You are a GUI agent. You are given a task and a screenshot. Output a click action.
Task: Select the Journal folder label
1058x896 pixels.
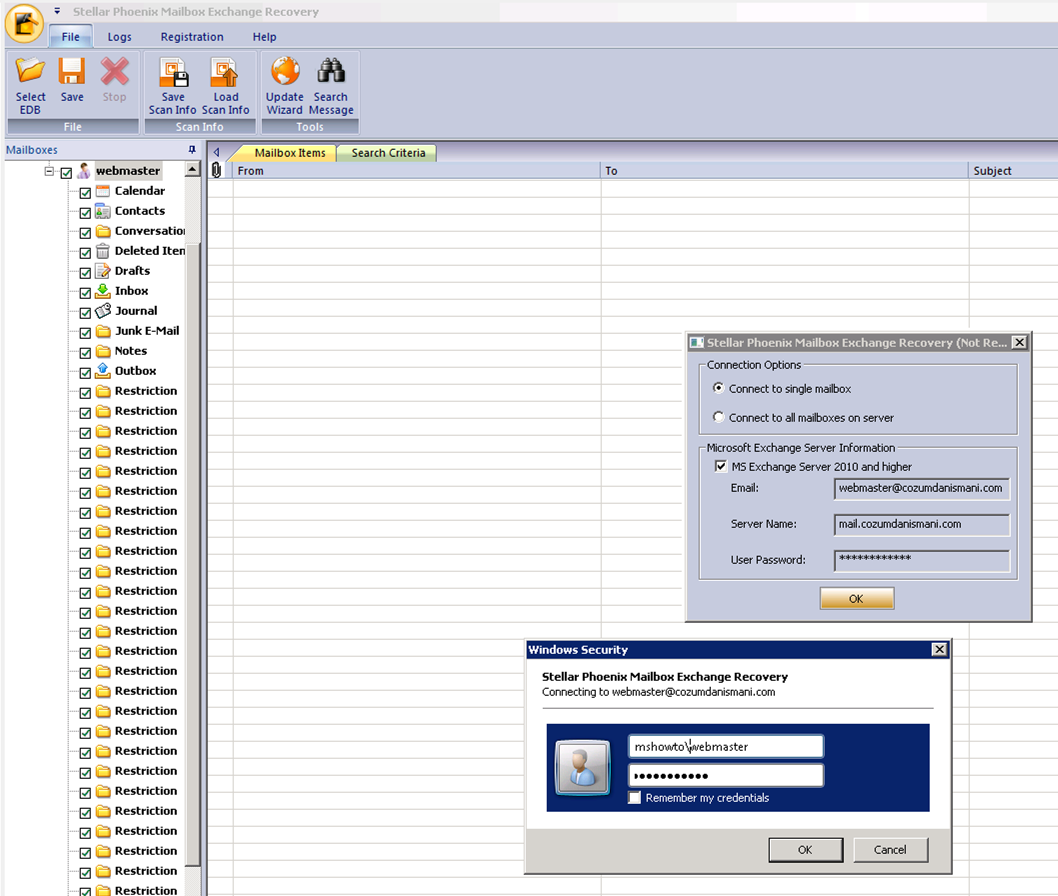[x=136, y=311]
